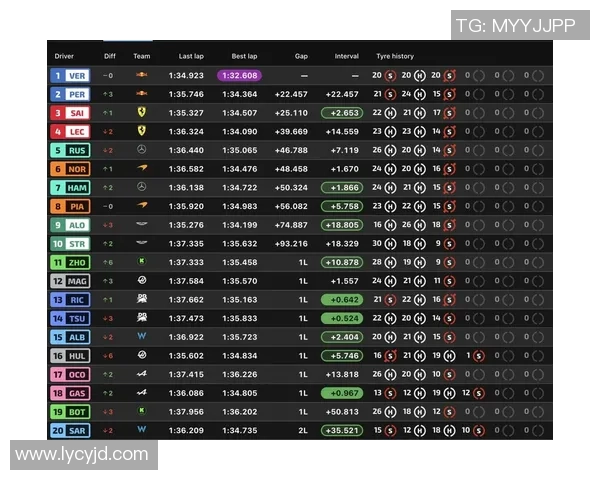
Task: Click GAS's green interval pill +0.967
Action: (x=342, y=393)
